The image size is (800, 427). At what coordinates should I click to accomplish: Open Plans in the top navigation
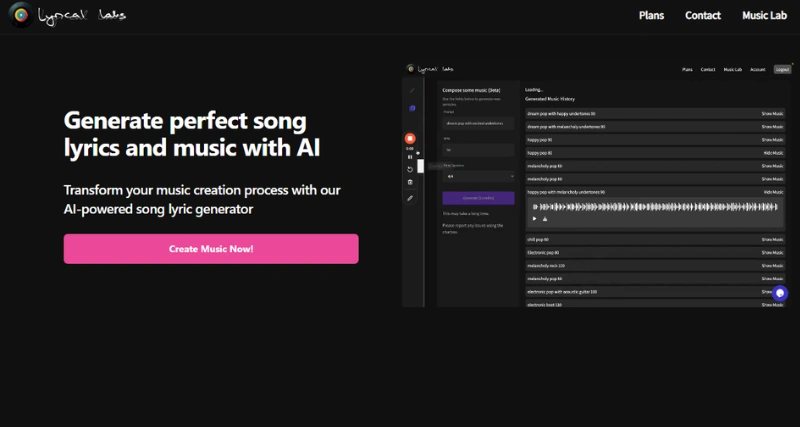[651, 16]
